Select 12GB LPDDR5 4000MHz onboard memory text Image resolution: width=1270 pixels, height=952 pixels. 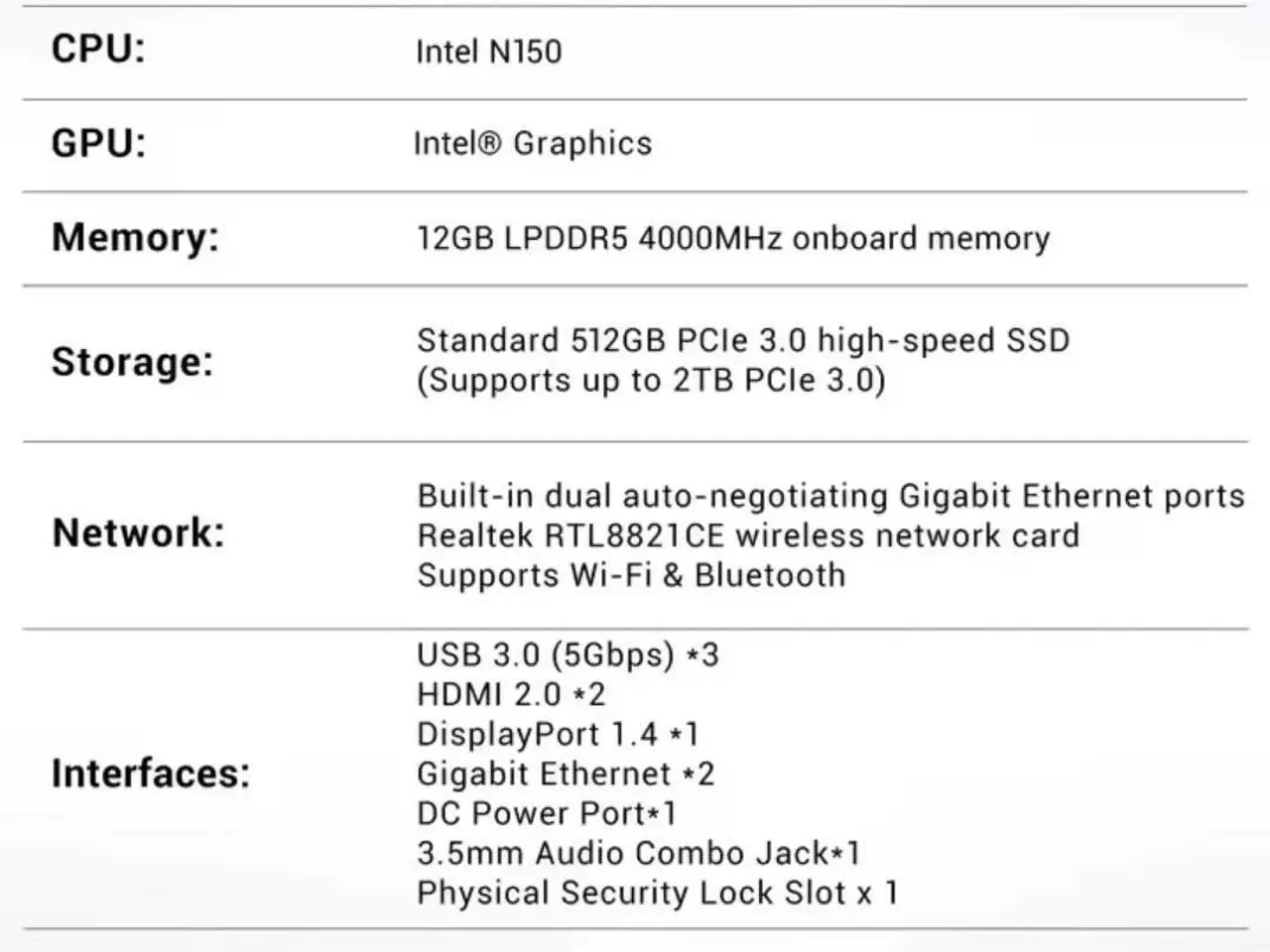pyautogui.click(x=733, y=239)
